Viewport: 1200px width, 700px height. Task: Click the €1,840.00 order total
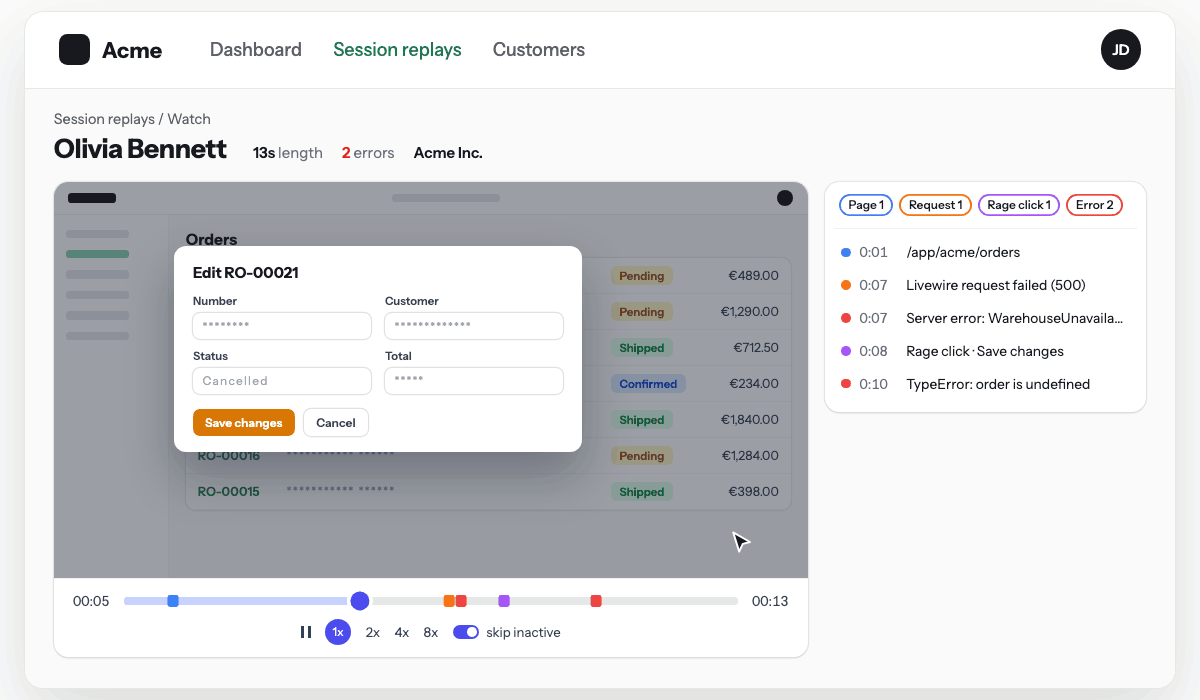click(x=750, y=420)
